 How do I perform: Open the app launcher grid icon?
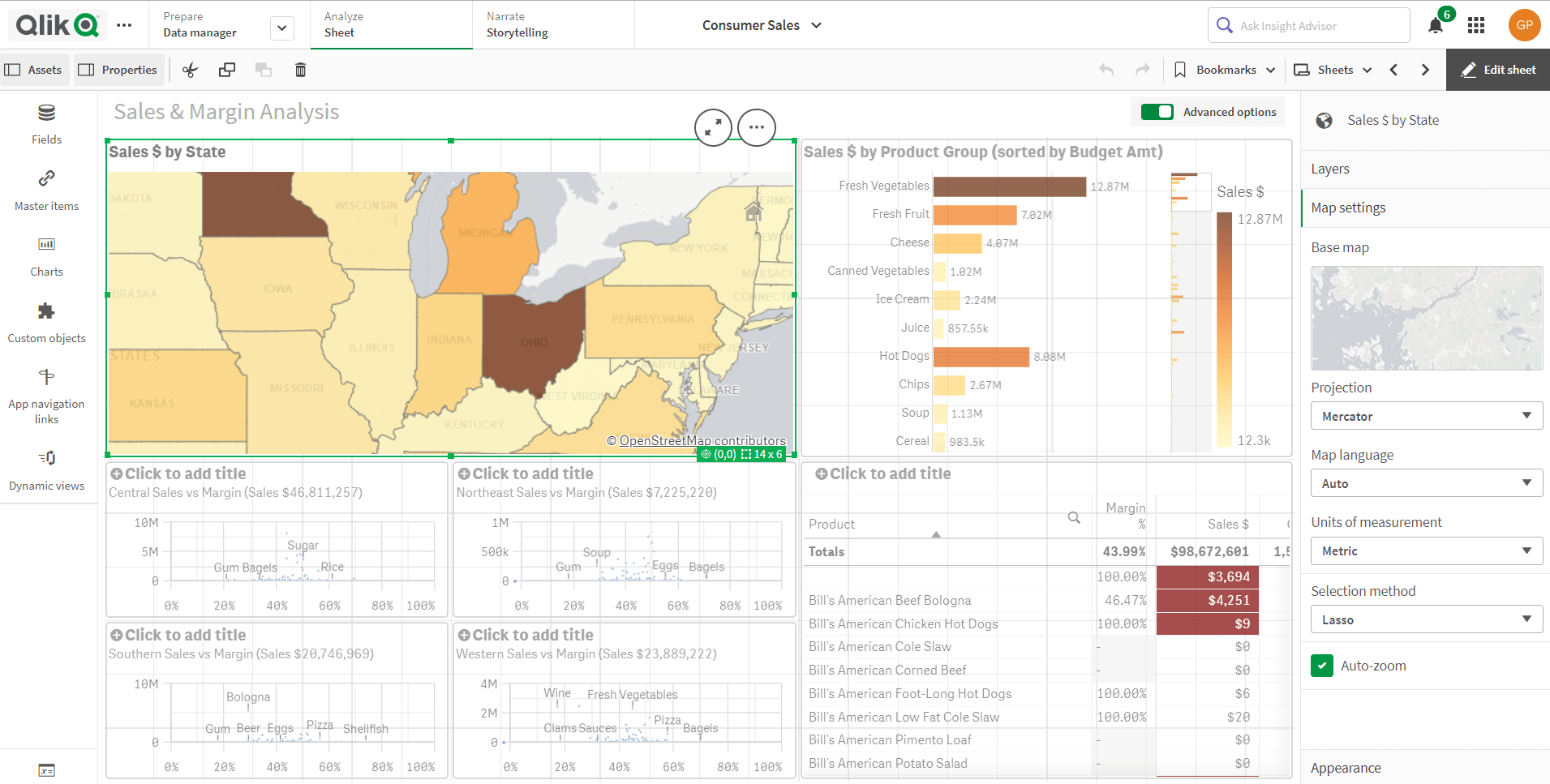click(x=1475, y=26)
